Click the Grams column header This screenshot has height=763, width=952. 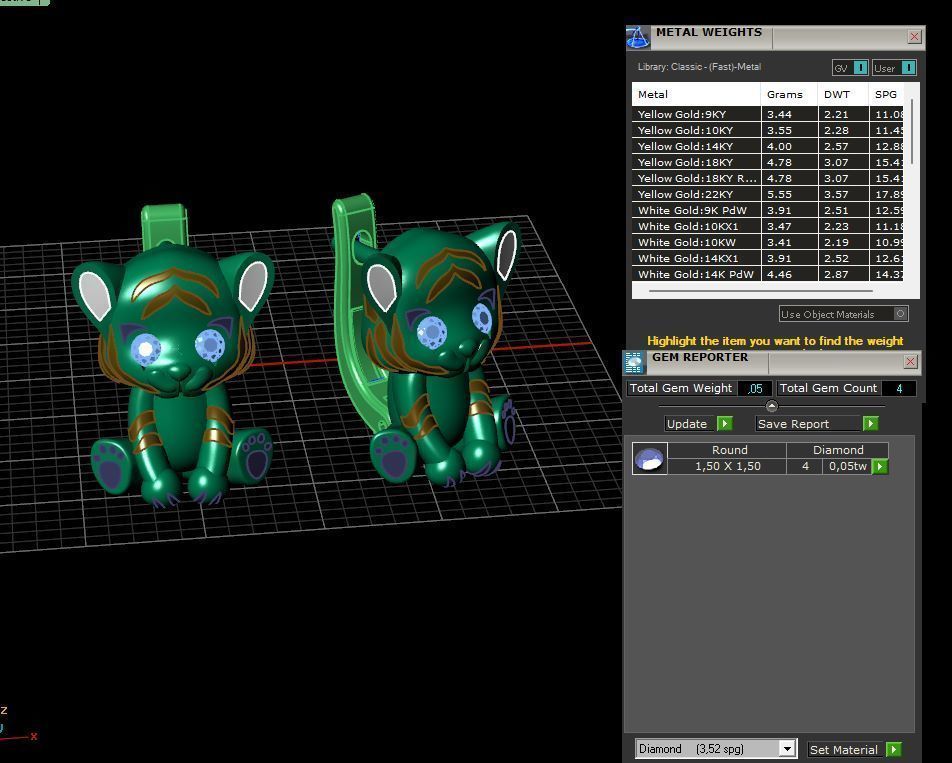pos(789,94)
